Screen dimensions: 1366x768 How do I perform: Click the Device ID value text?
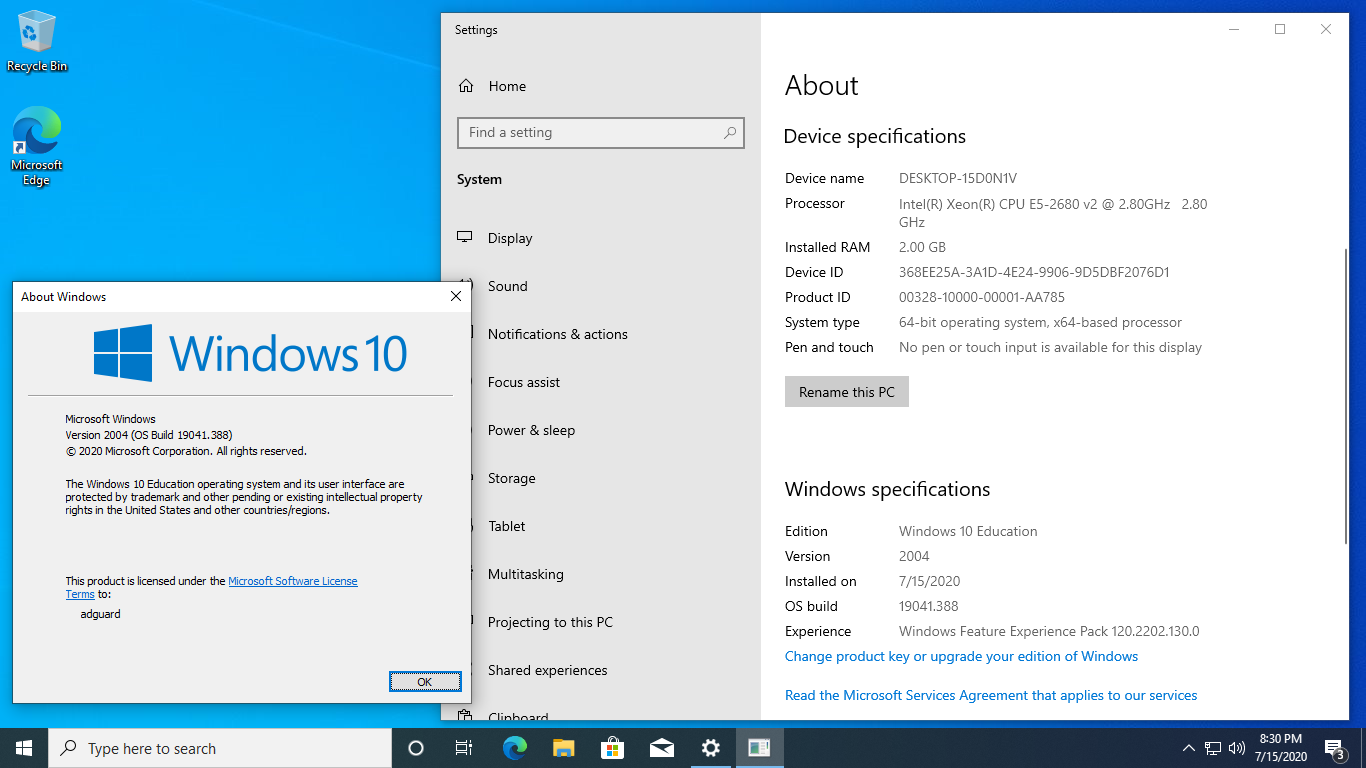click(x=1034, y=272)
